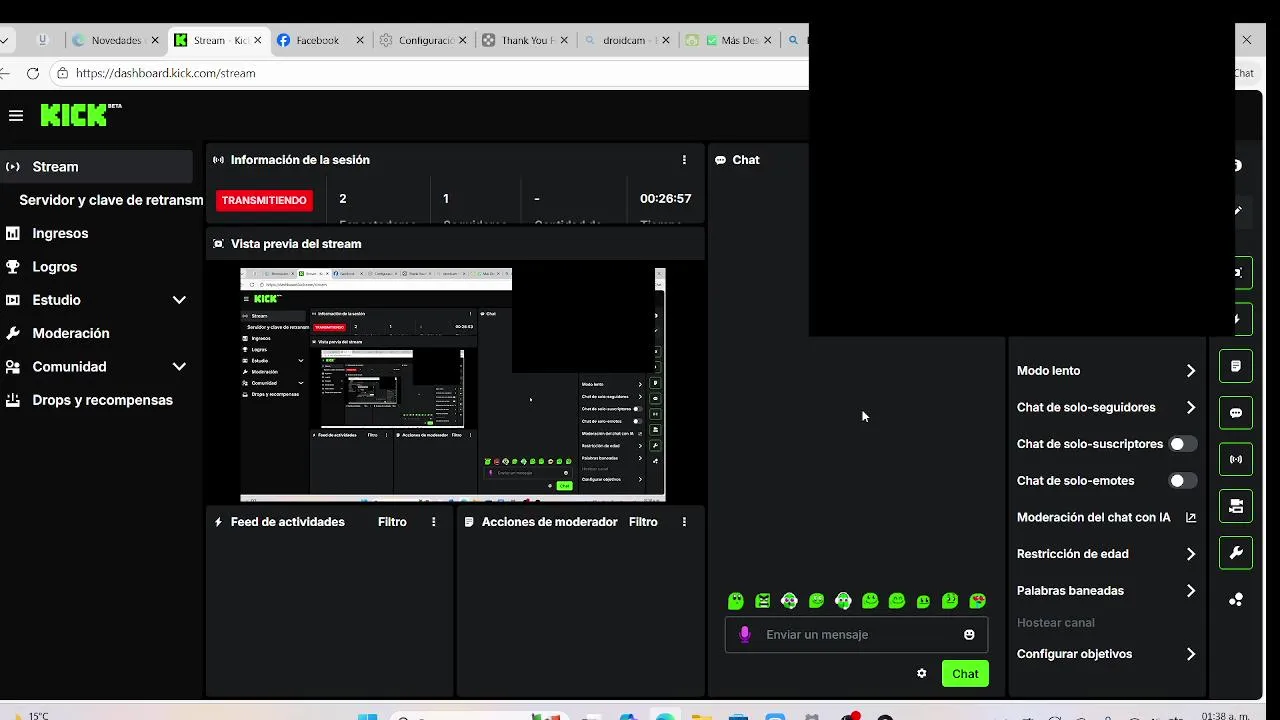Click the camera icon in the right sidebar
Image resolution: width=1280 pixels, height=720 pixels.
click(x=1236, y=506)
